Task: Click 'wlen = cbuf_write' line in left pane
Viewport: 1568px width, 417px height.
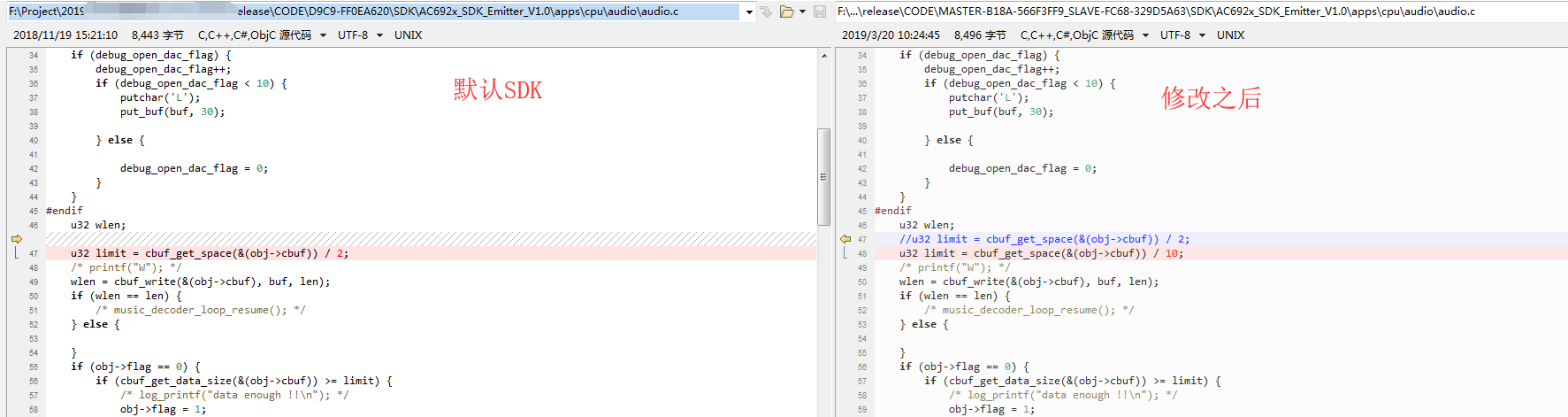Action: [x=201, y=282]
